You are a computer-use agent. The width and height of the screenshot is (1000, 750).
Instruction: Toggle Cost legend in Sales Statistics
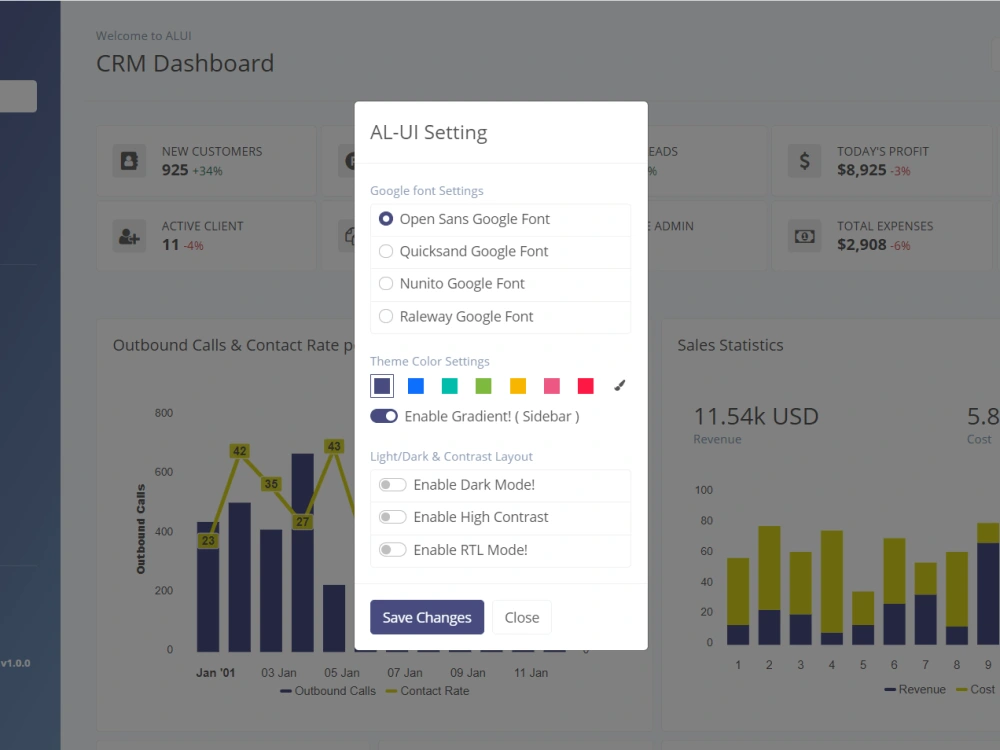[x=976, y=689]
